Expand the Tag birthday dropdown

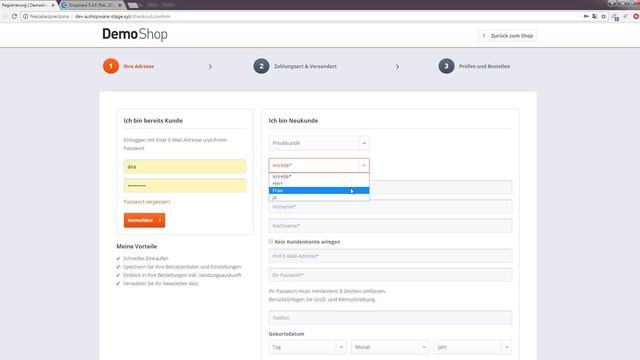click(307, 347)
